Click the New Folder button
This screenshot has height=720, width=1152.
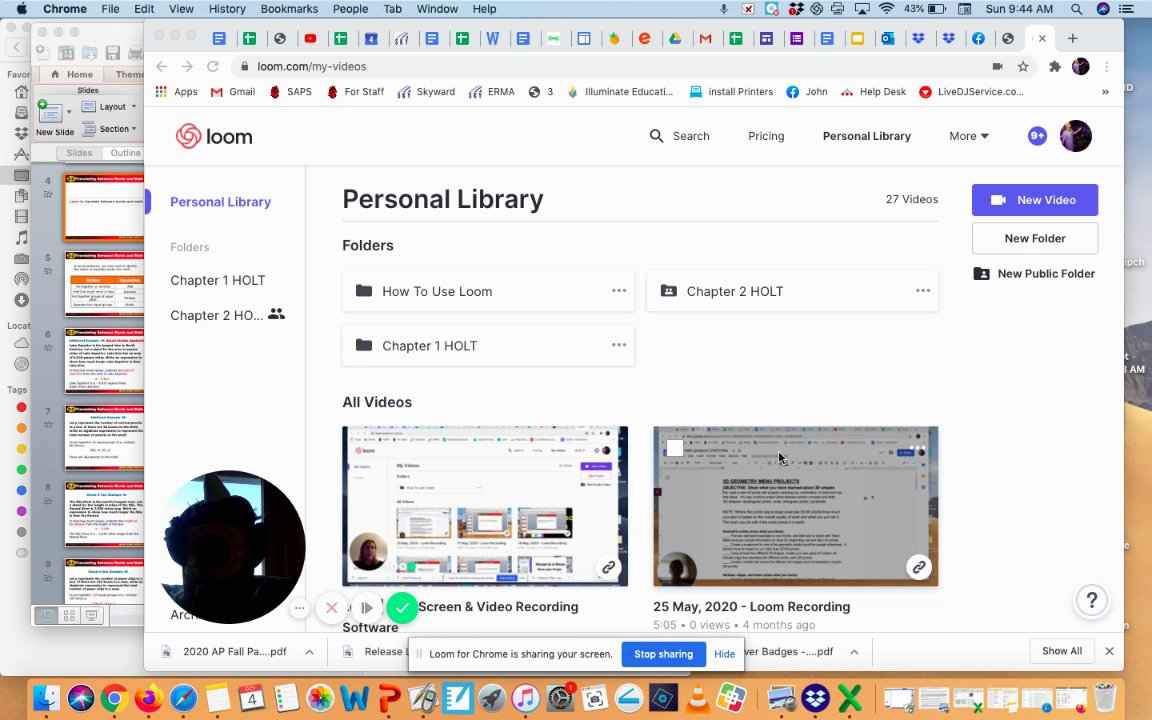(1034, 238)
